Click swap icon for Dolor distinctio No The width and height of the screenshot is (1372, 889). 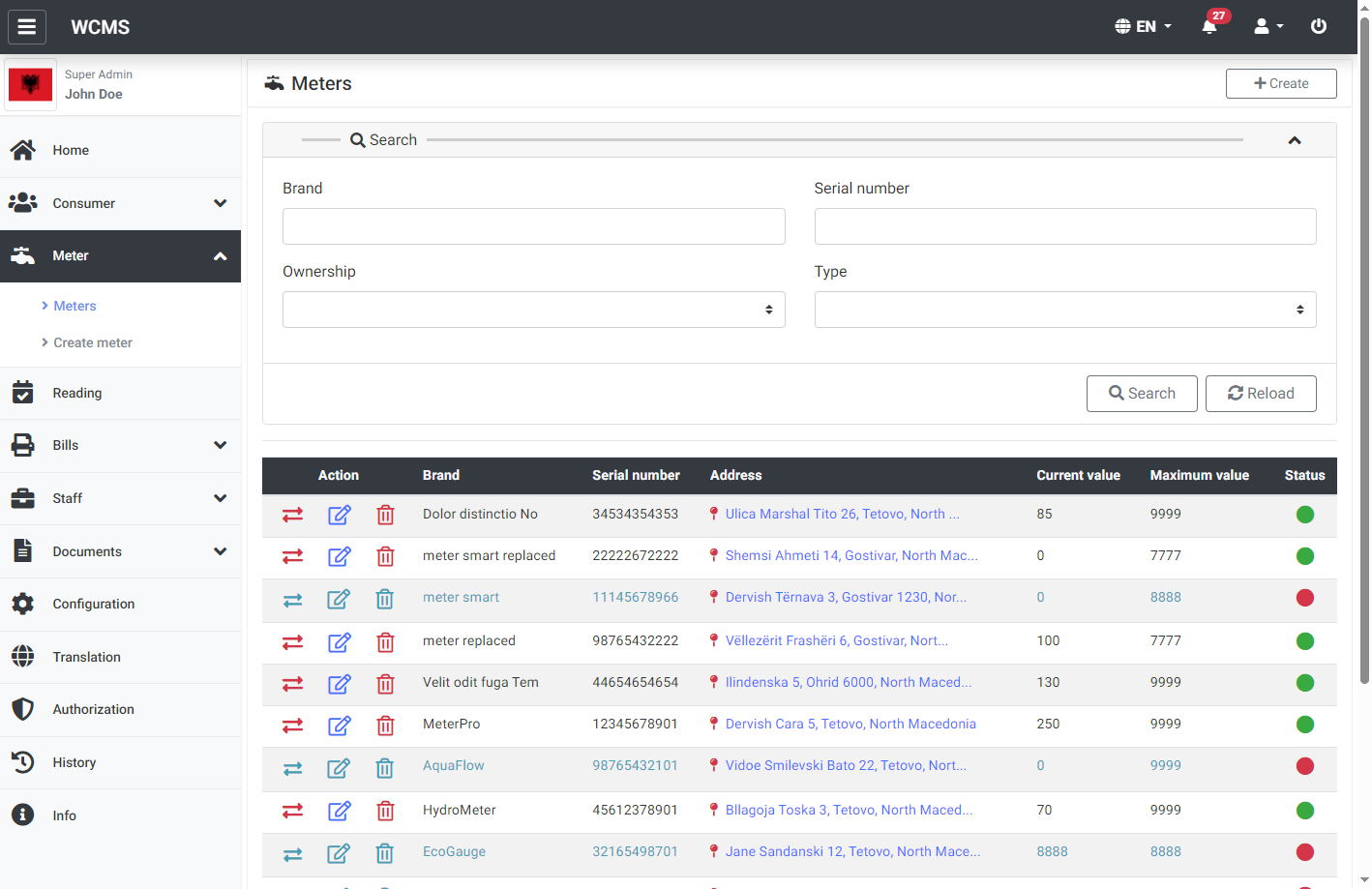click(x=292, y=515)
